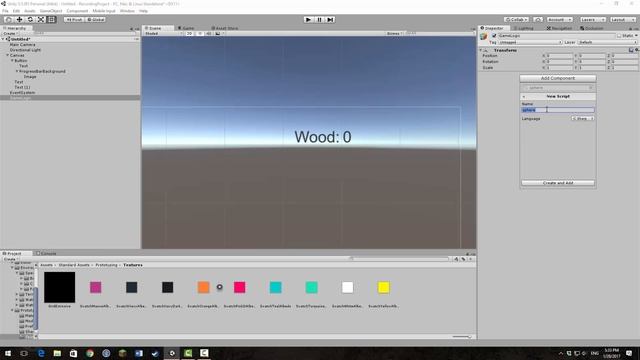The width and height of the screenshot is (640, 360).
Task: Toggle scene lighting icon in Scene toolbar
Action: click(x=200, y=33)
